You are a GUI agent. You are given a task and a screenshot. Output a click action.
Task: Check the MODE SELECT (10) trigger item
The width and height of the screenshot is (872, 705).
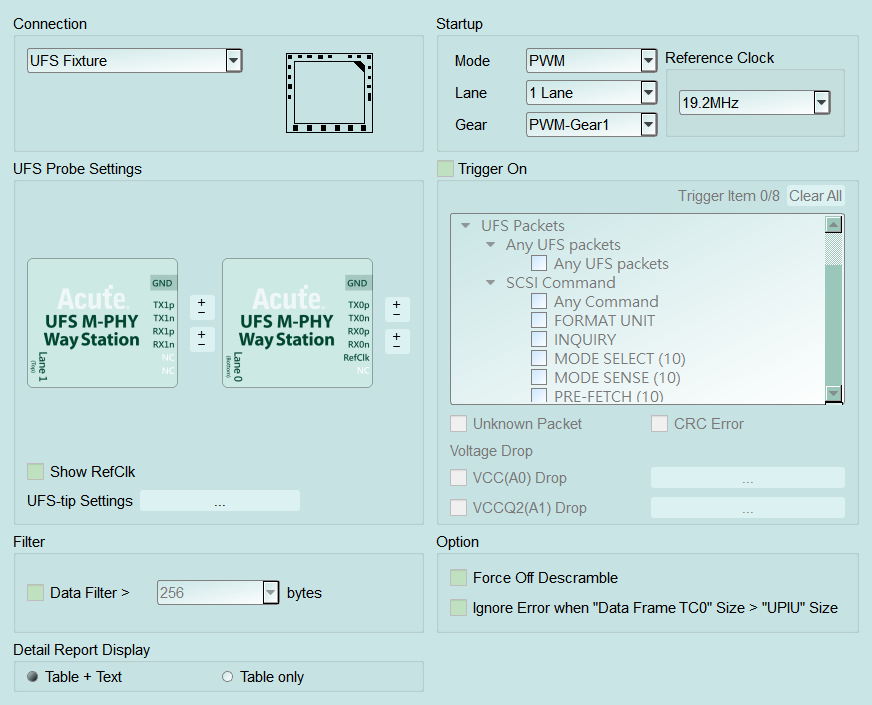539,358
